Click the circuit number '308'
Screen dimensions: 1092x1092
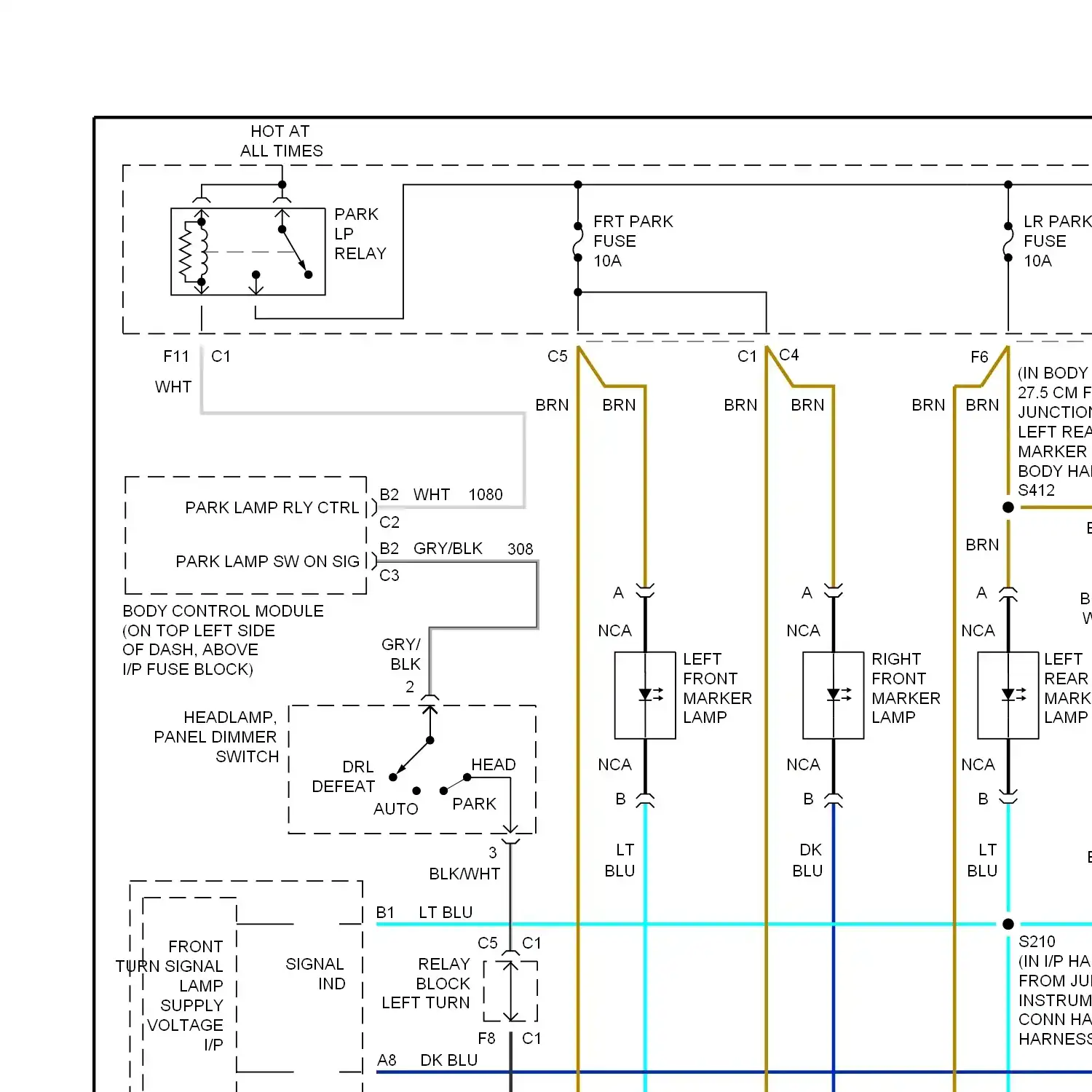point(521,549)
